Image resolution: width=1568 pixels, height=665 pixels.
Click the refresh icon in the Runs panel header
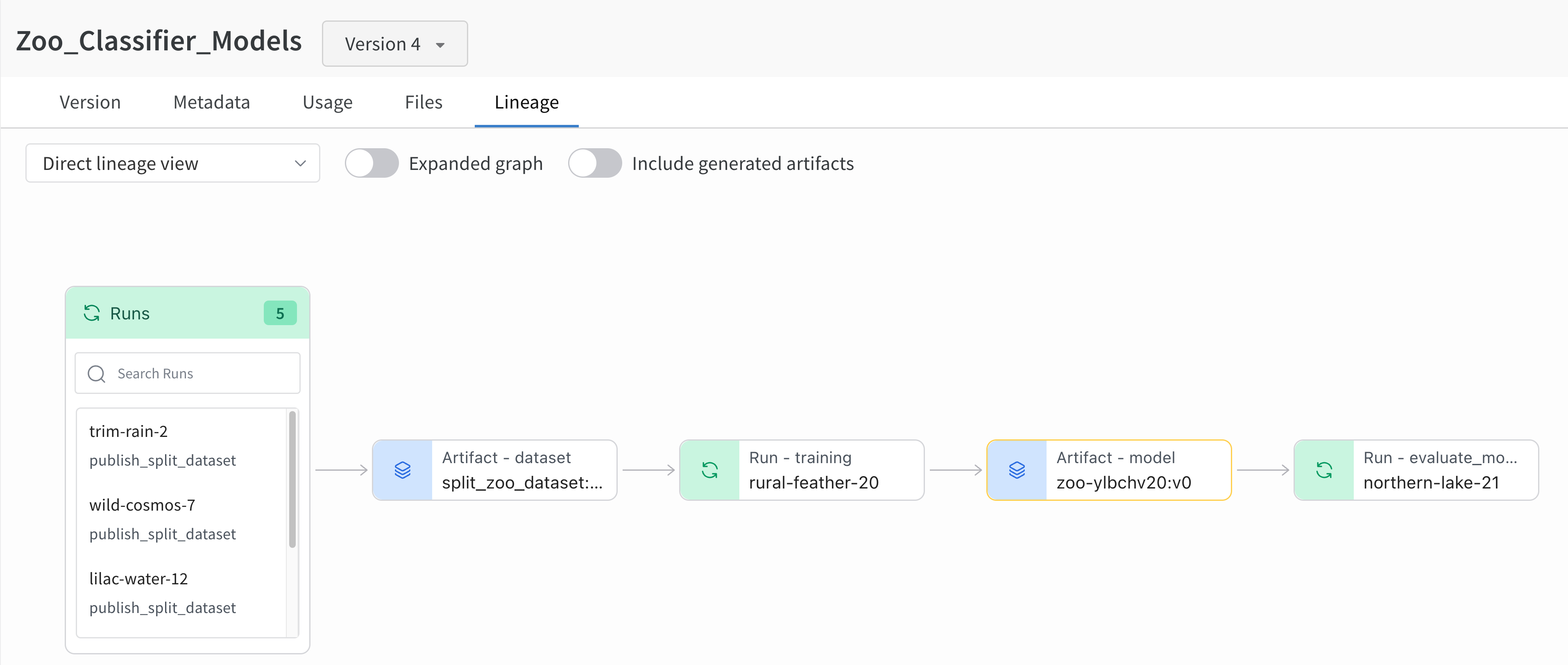point(92,313)
